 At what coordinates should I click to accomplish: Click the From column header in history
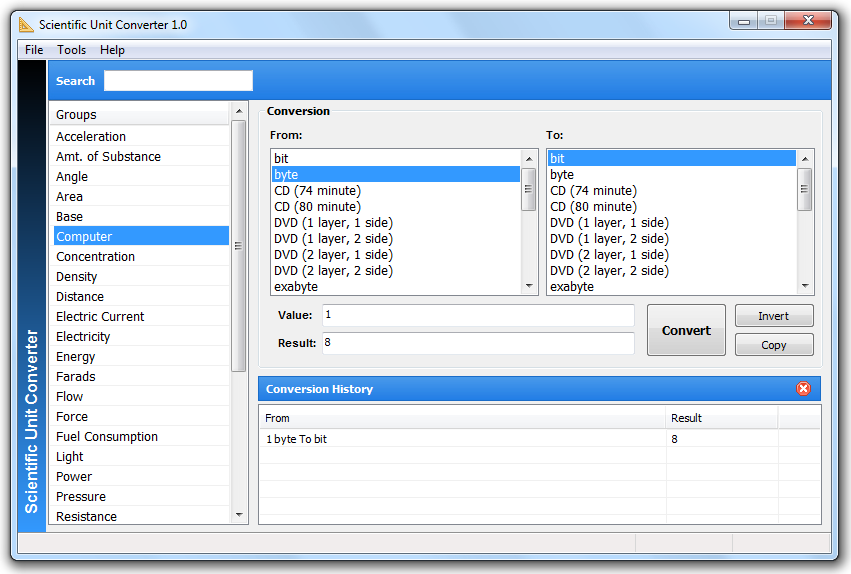pyautogui.click(x=462, y=418)
